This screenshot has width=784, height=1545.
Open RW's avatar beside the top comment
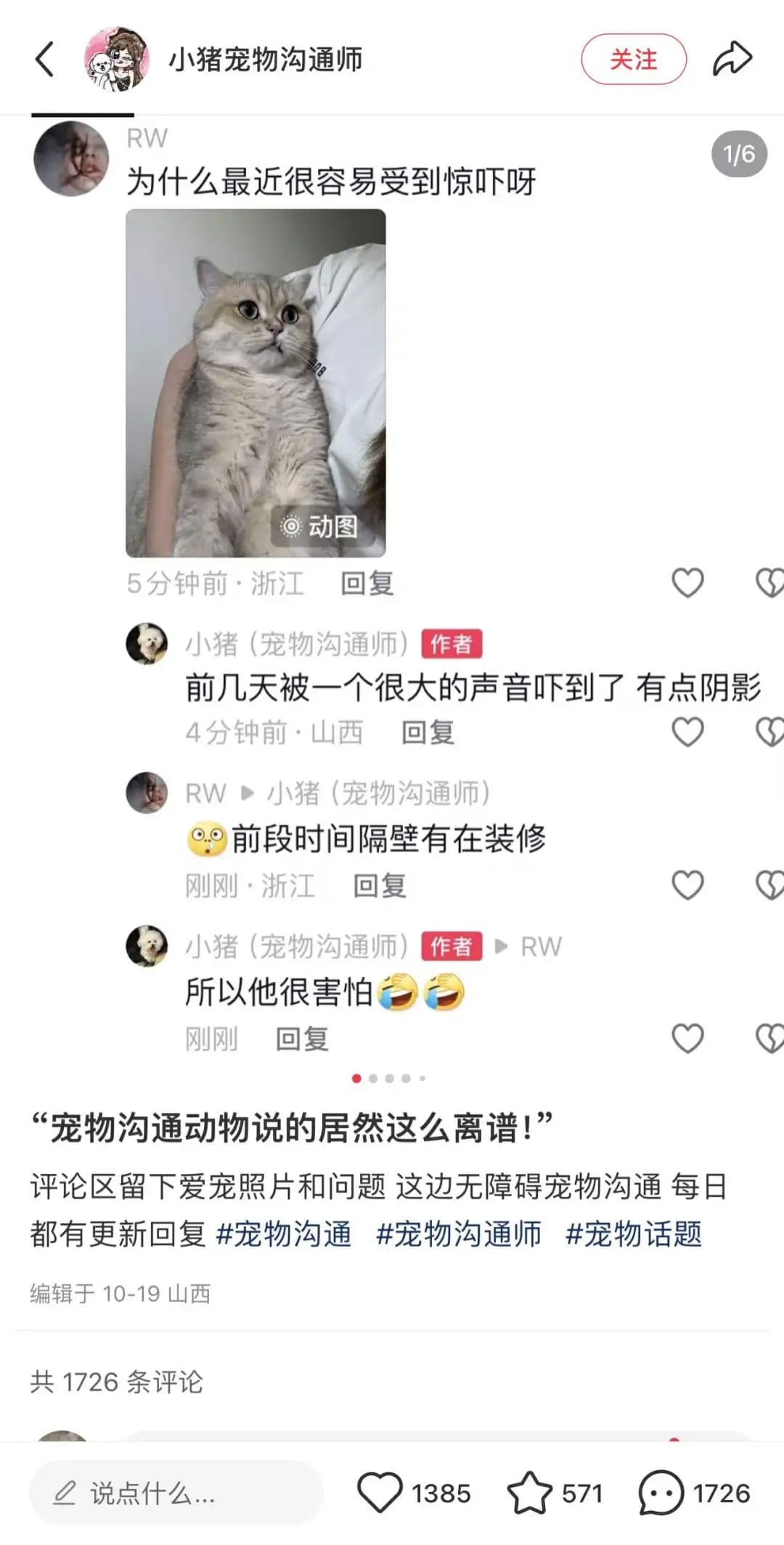pyautogui.click(x=71, y=159)
